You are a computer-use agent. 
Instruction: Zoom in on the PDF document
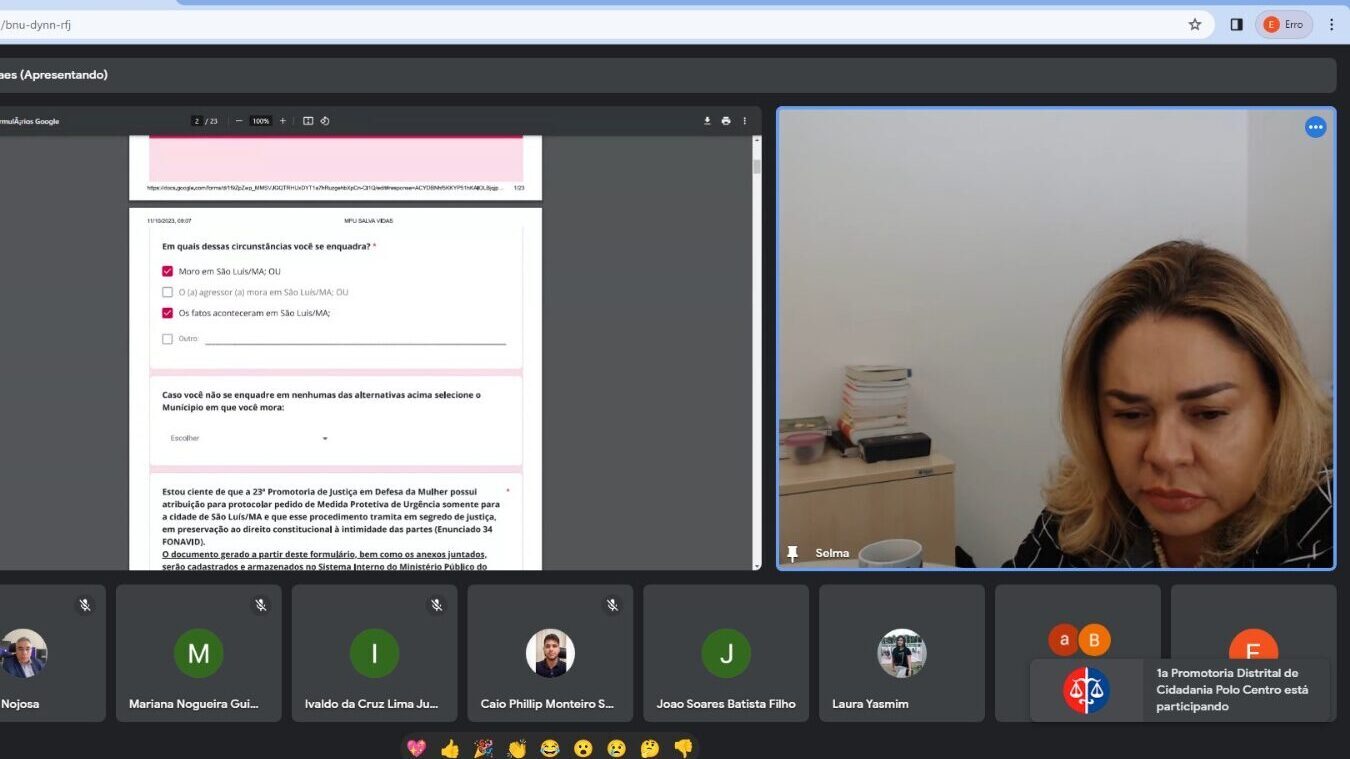283,121
